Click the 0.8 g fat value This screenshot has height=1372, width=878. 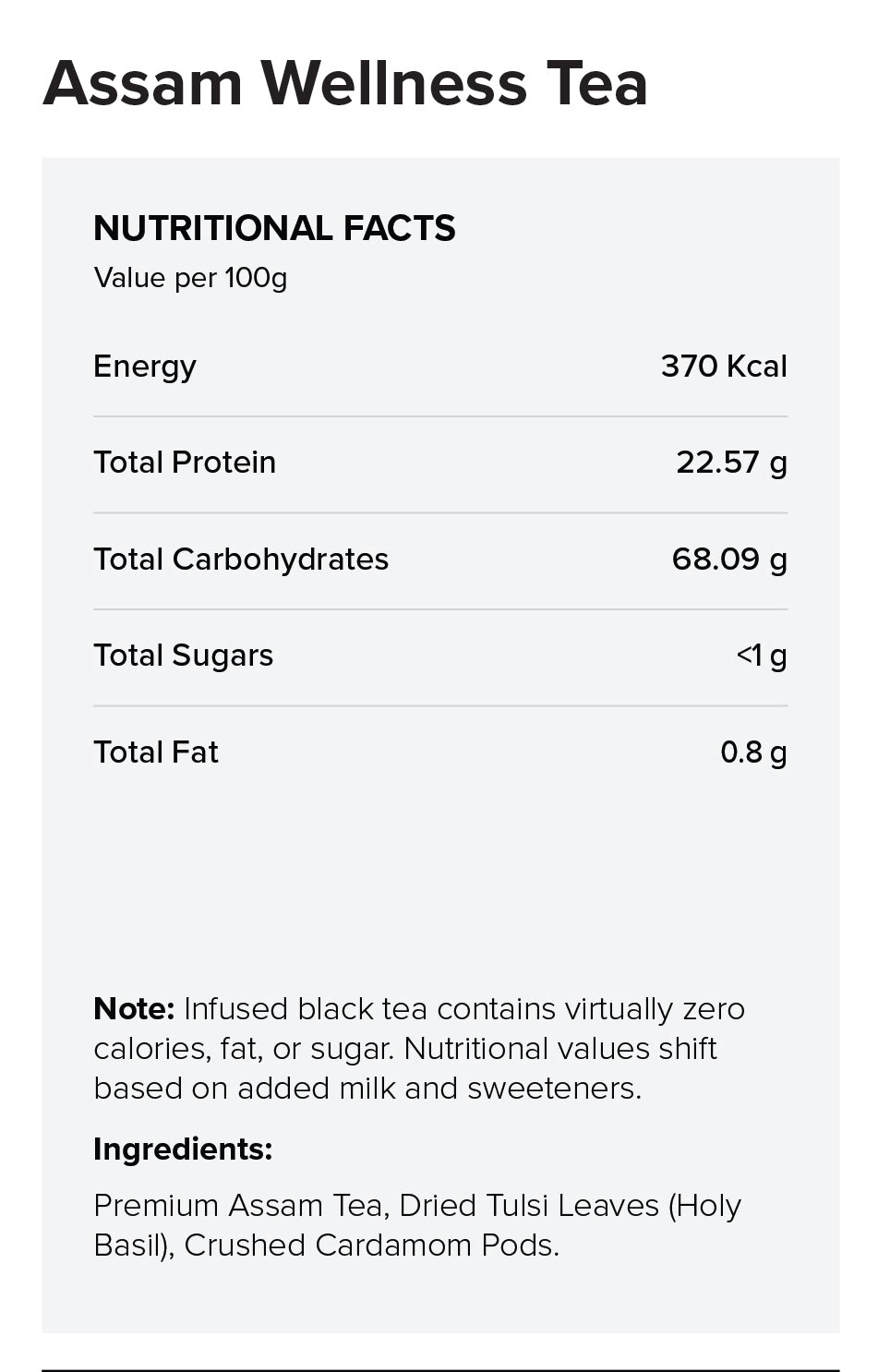coord(753,752)
